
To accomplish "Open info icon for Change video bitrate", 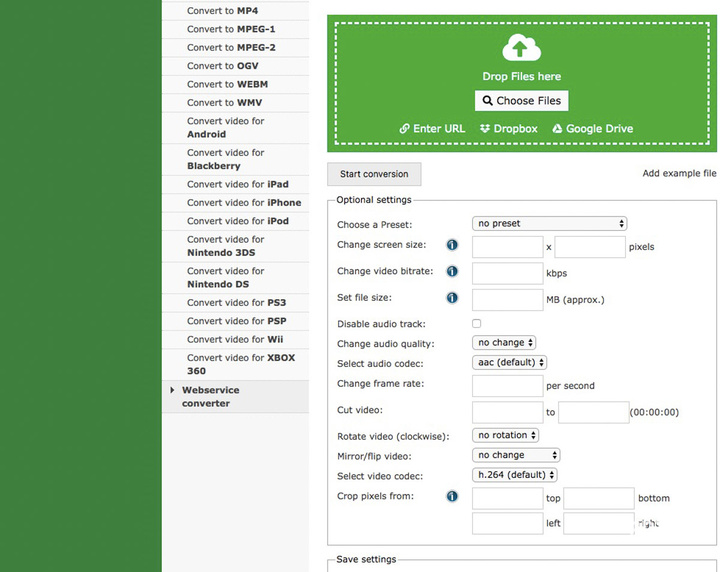I will [452, 271].
